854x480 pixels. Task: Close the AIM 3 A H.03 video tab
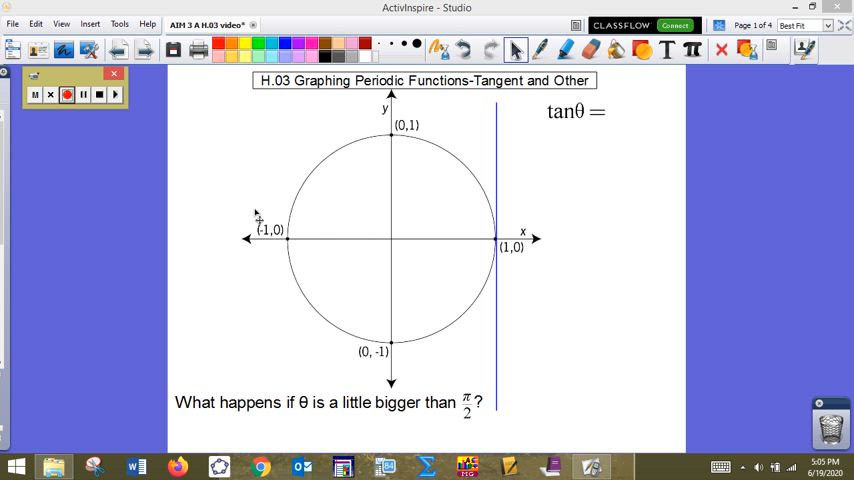pyautogui.click(x=253, y=25)
